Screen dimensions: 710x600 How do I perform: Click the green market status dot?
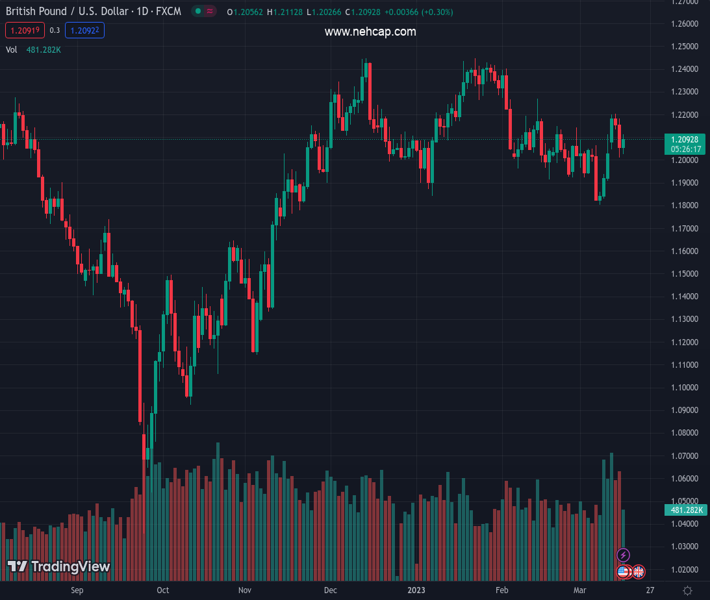tap(199, 12)
